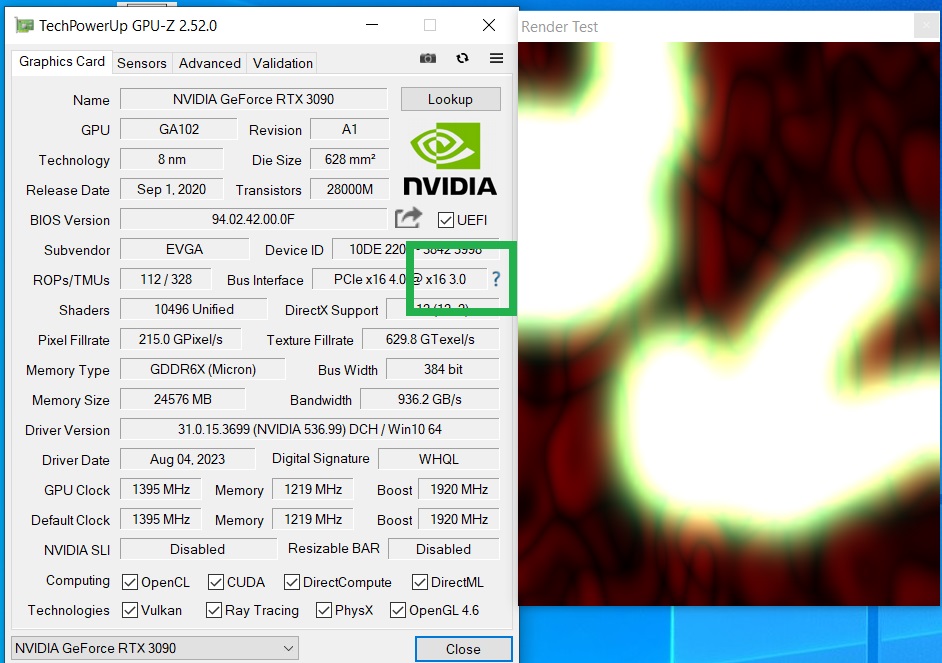The width and height of the screenshot is (942, 663).
Task: Click the Lookup button
Action: point(451,99)
